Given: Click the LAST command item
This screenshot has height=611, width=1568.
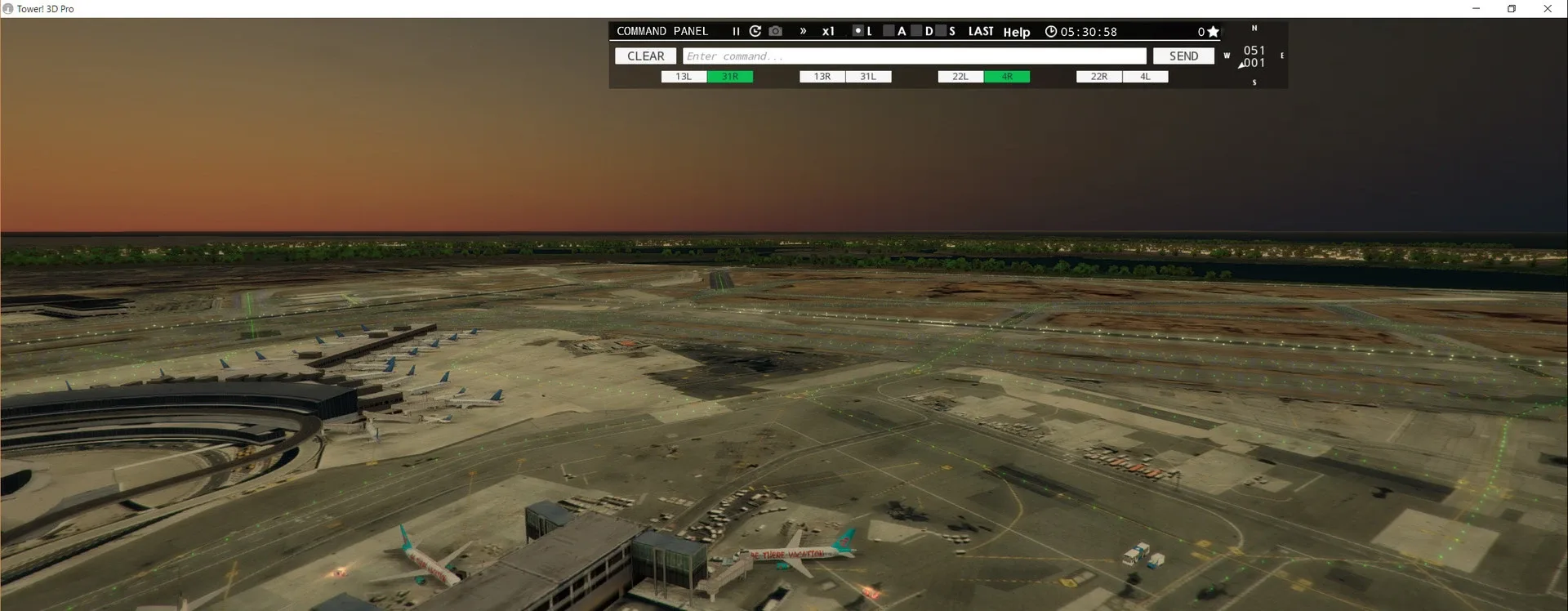Looking at the screenshot, I should pyautogui.click(x=981, y=32).
